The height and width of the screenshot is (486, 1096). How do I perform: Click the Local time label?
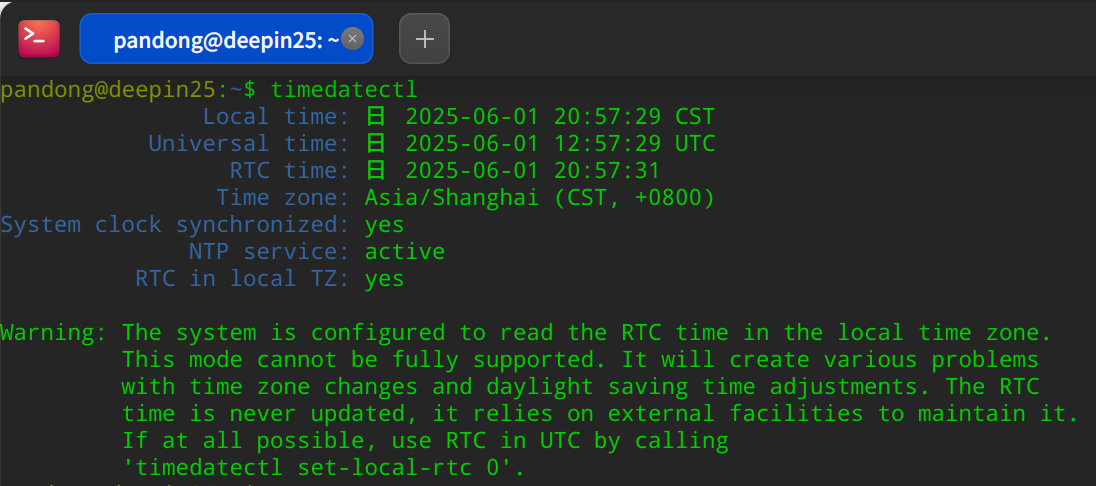pyautogui.click(x=276, y=117)
